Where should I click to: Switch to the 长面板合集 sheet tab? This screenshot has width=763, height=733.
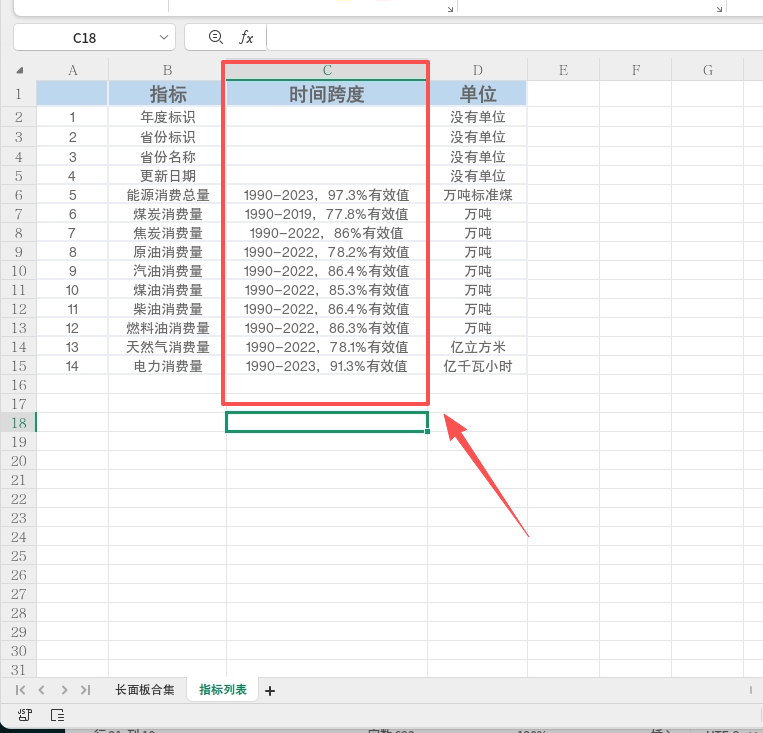(145, 690)
